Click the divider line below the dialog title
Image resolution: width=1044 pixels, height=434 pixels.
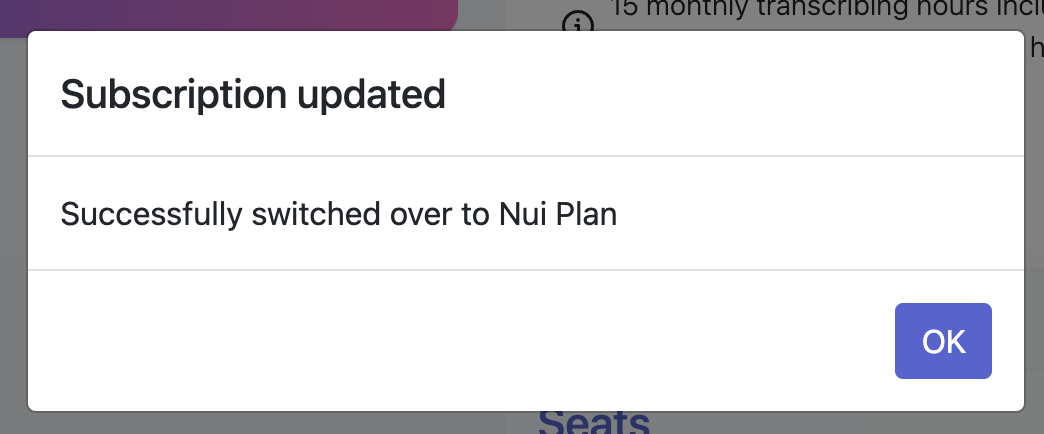tap(525, 156)
